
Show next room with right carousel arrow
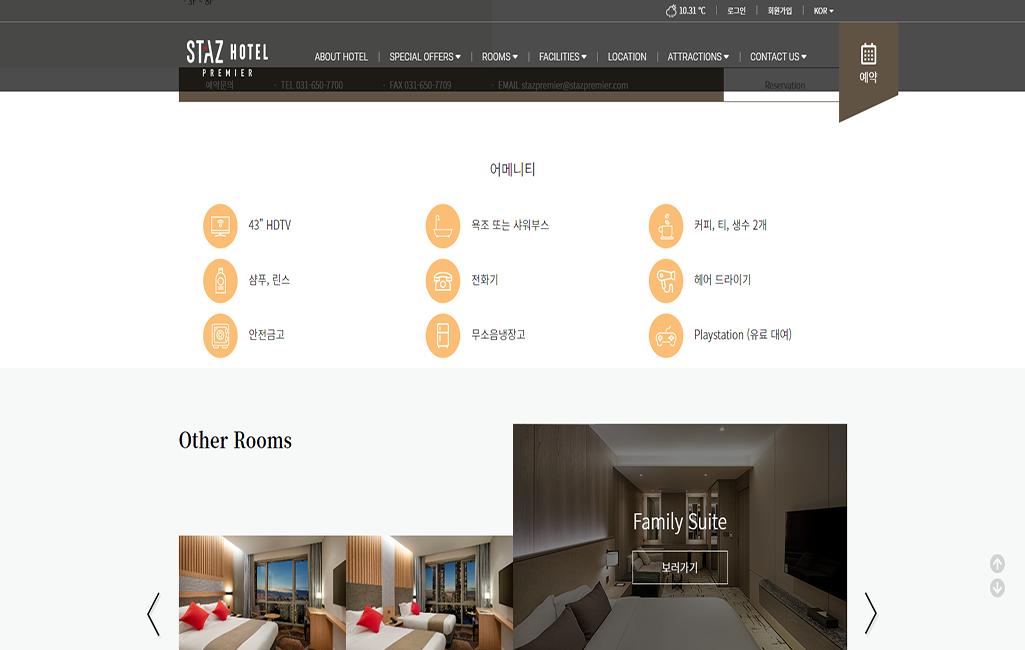coord(870,613)
